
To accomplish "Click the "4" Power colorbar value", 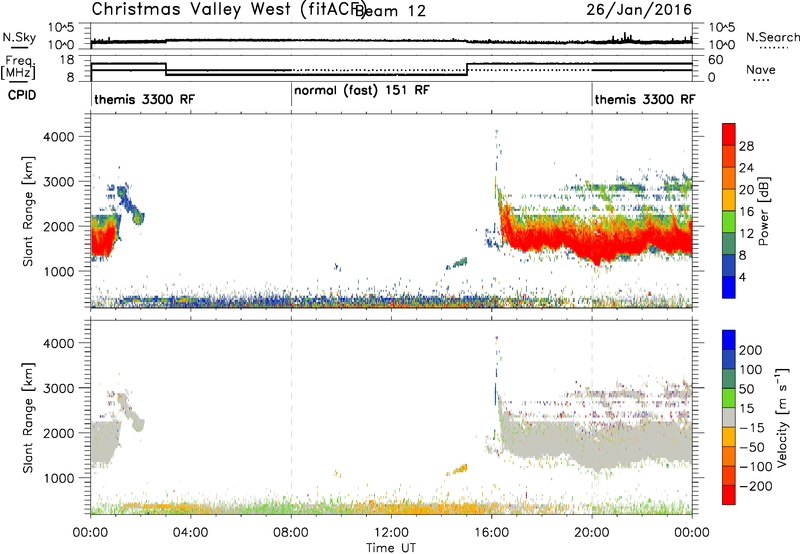I will click(x=742, y=277).
